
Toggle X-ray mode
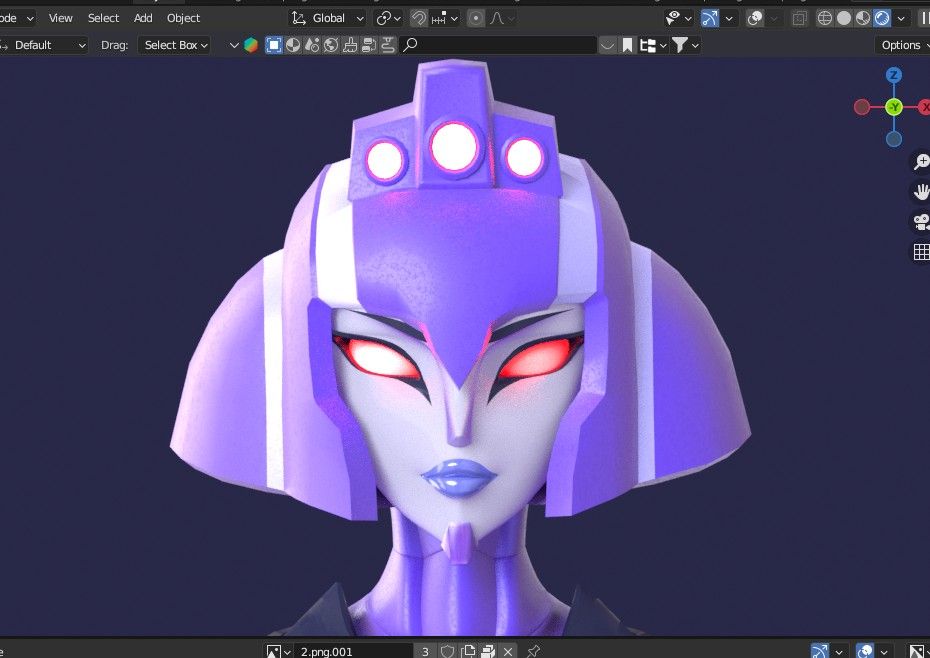click(800, 18)
